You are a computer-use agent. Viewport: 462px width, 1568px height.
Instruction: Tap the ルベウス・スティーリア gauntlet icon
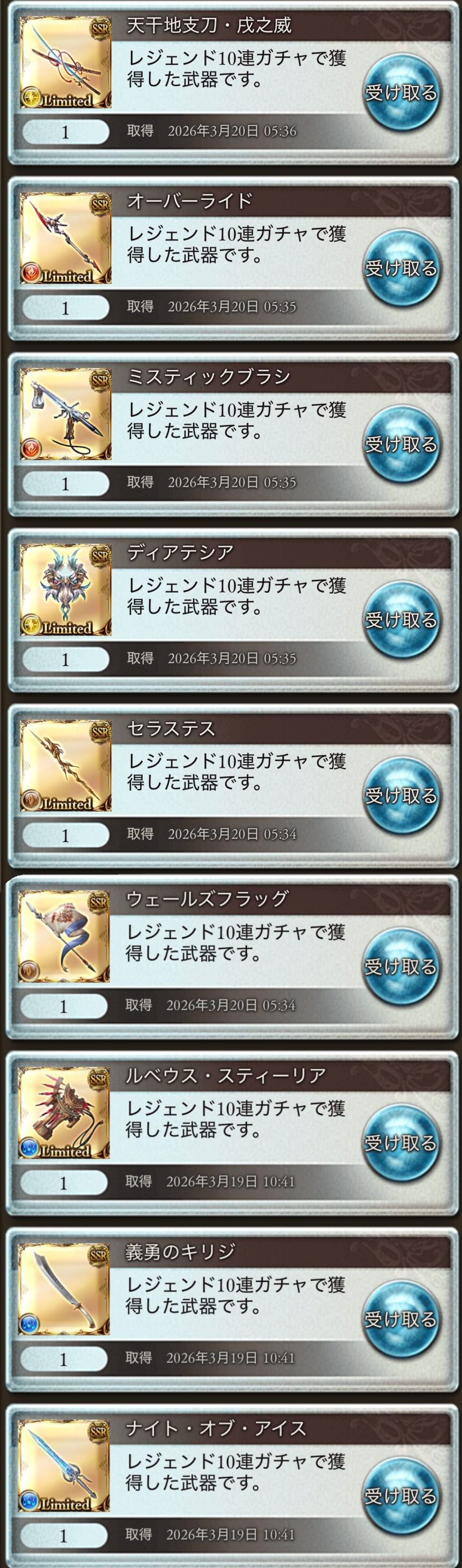[64, 1113]
